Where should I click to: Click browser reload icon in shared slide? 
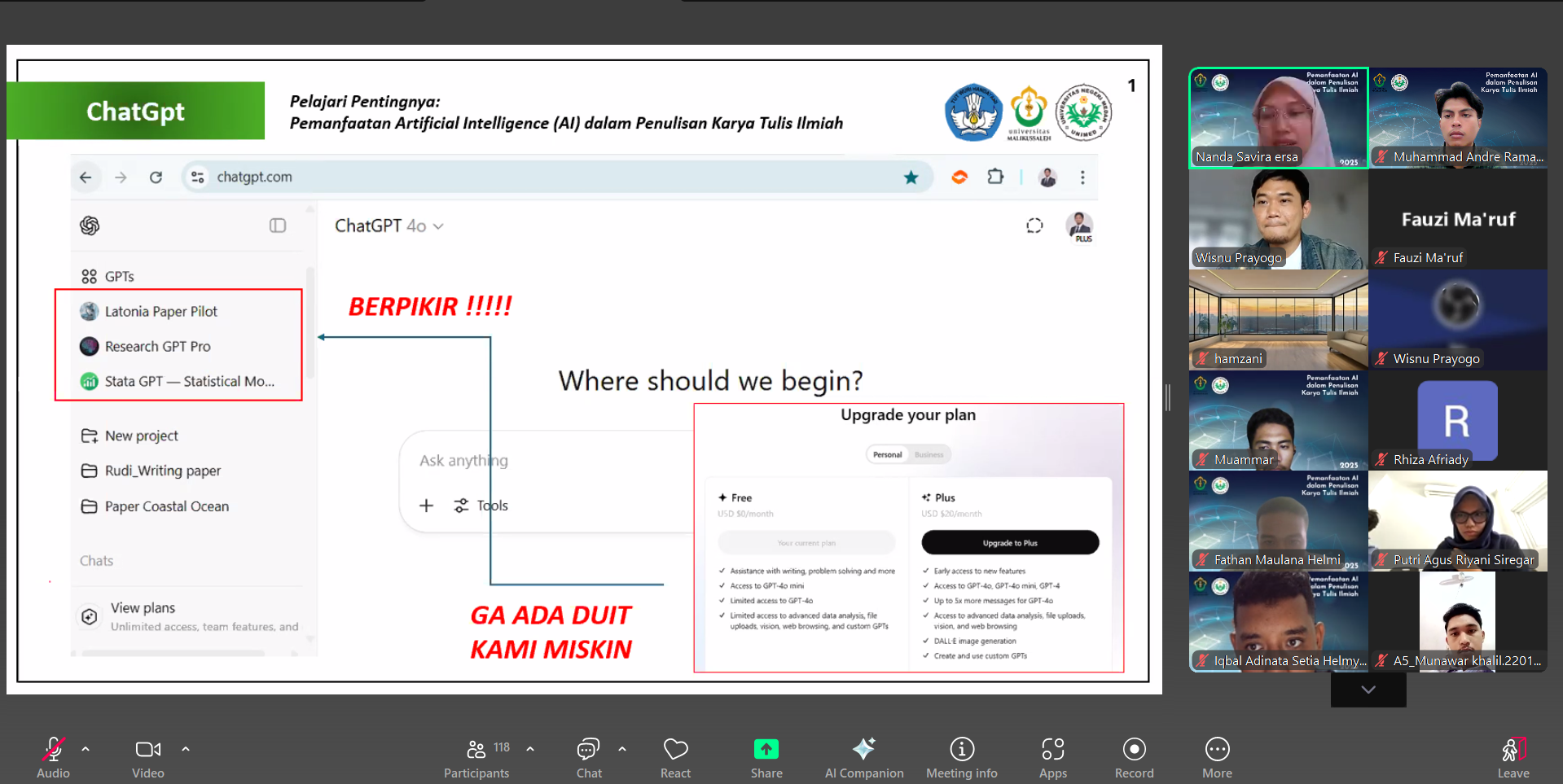pos(156,177)
